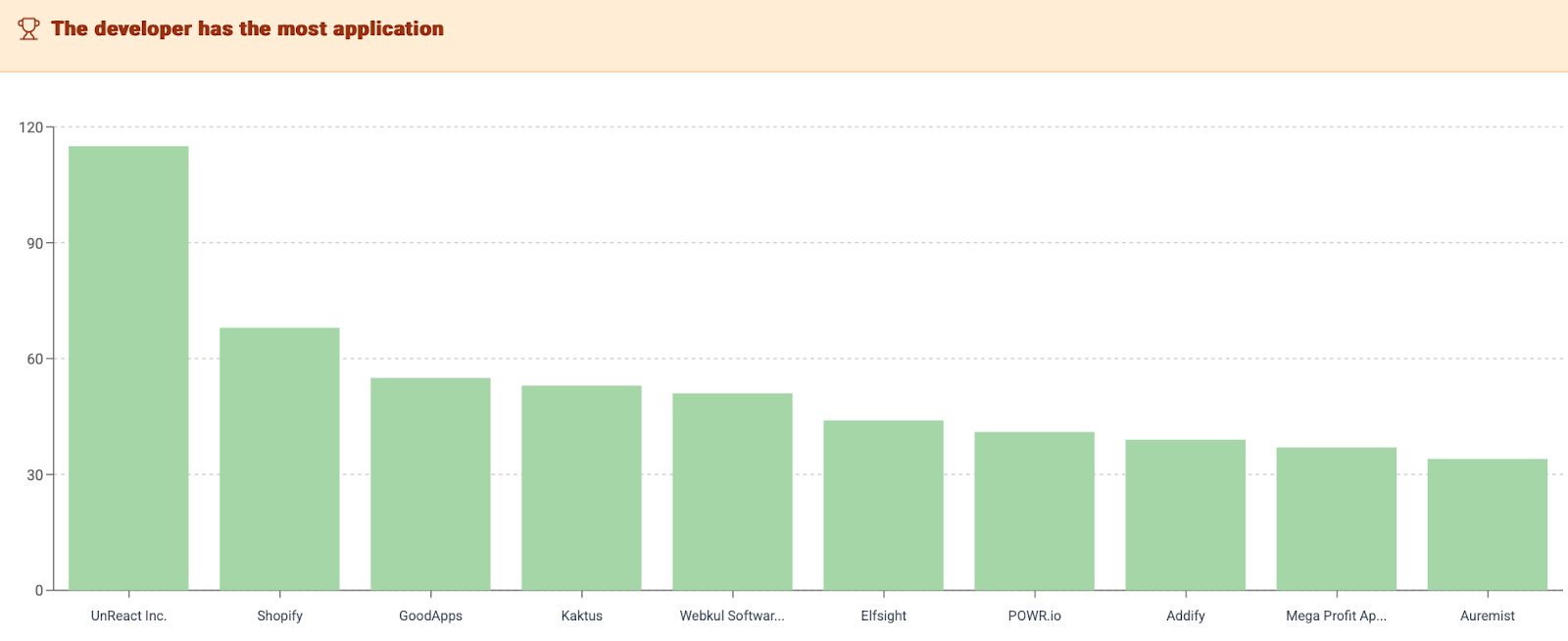Click the UnReact Inc. axis label
The image size is (1568, 641).
pyautogui.click(x=128, y=616)
